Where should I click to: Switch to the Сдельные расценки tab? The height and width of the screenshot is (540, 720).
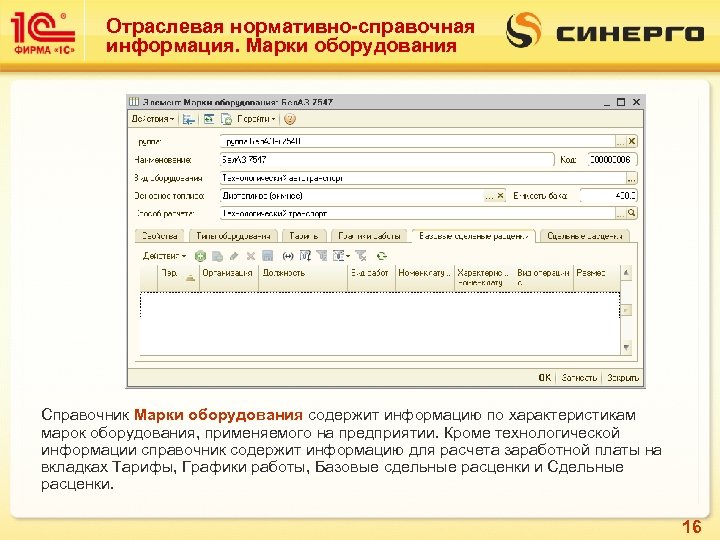(585, 236)
